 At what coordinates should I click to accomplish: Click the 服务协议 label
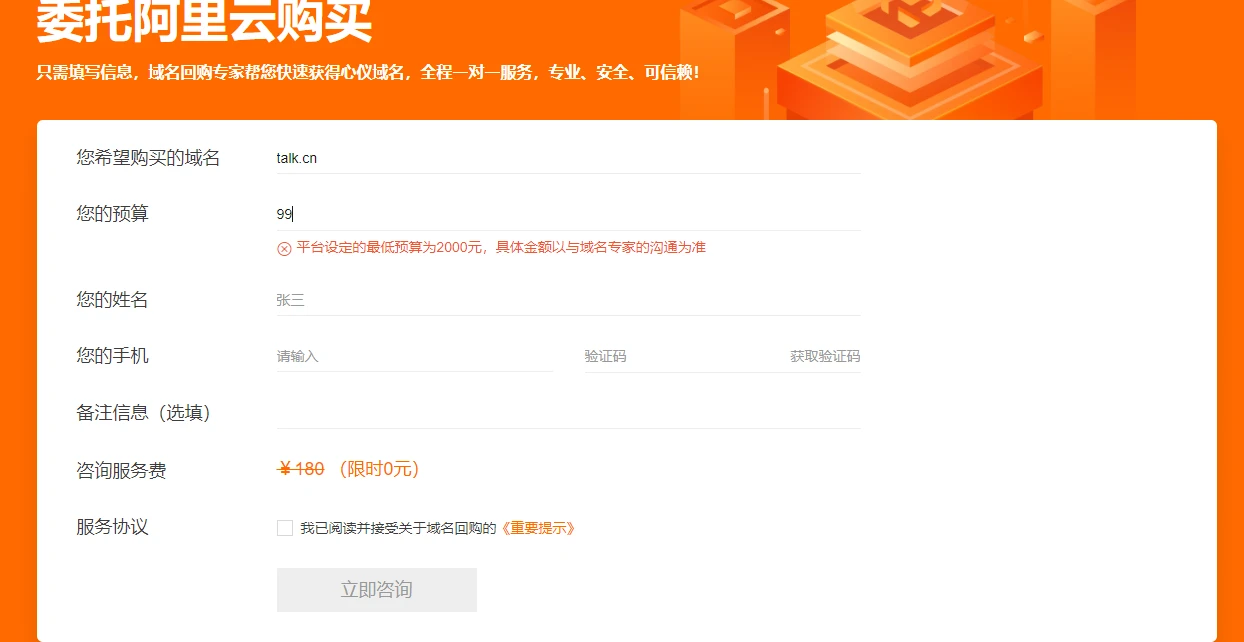112,527
